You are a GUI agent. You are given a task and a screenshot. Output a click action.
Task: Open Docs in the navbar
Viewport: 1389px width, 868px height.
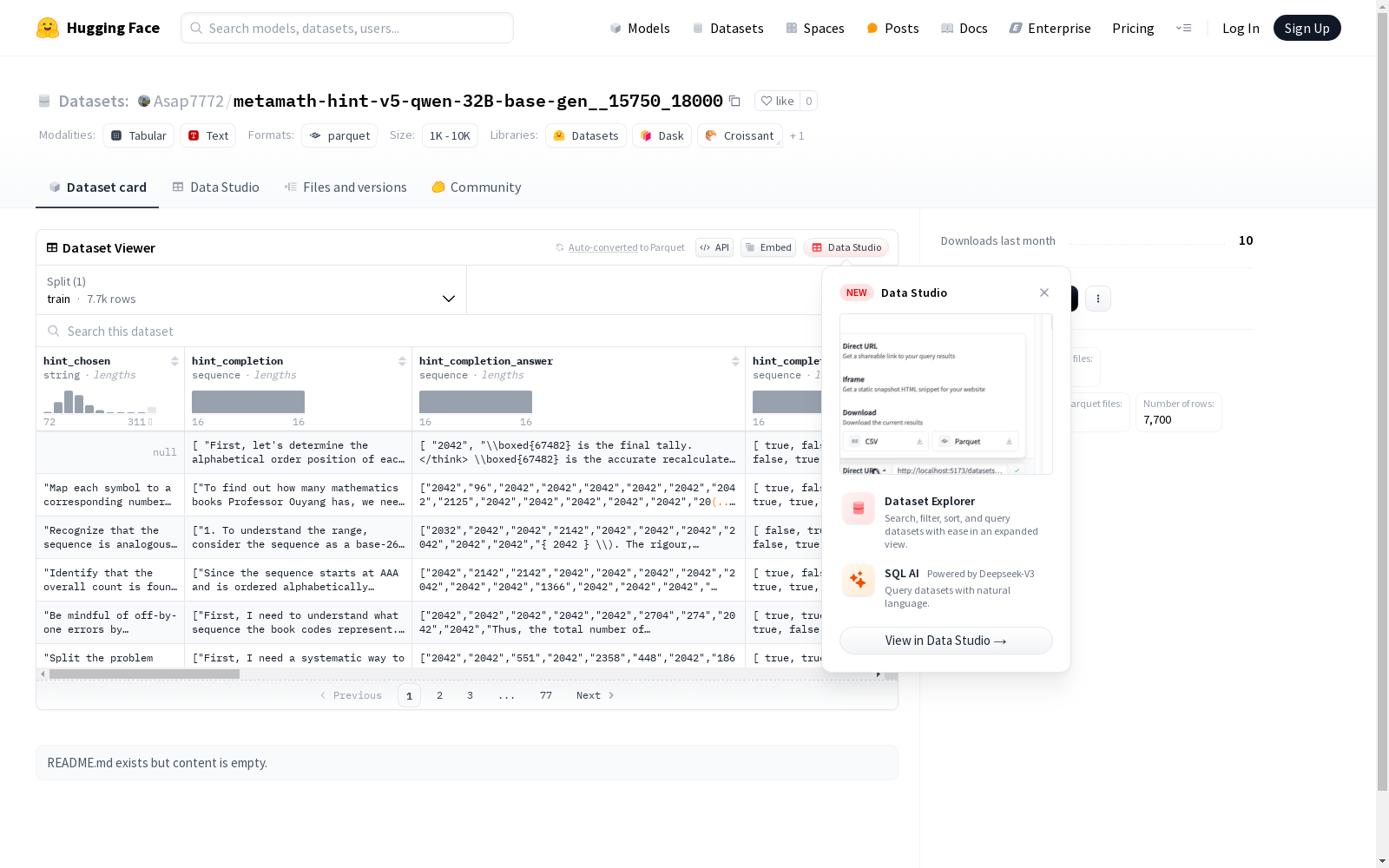tap(964, 28)
